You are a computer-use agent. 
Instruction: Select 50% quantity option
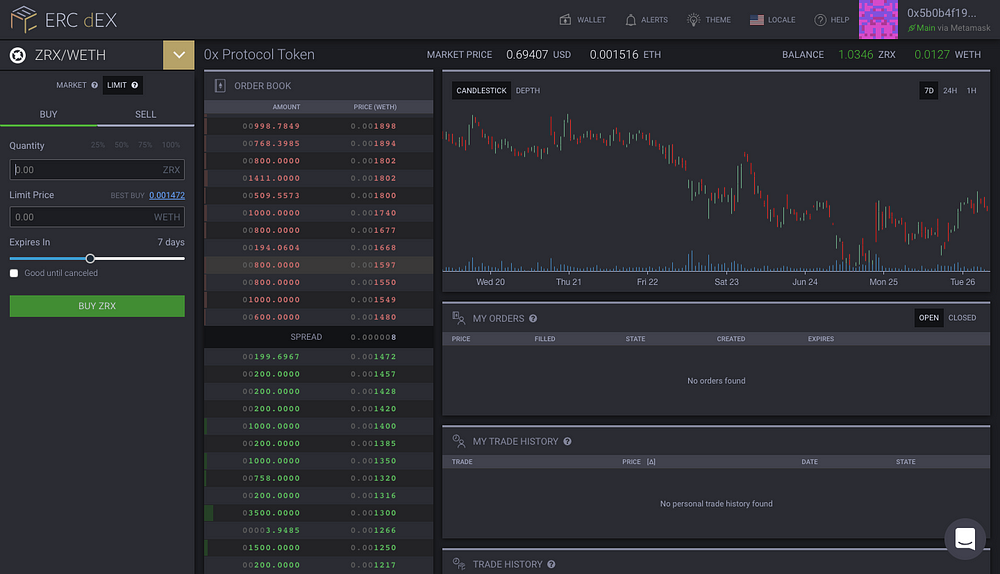[121, 145]
